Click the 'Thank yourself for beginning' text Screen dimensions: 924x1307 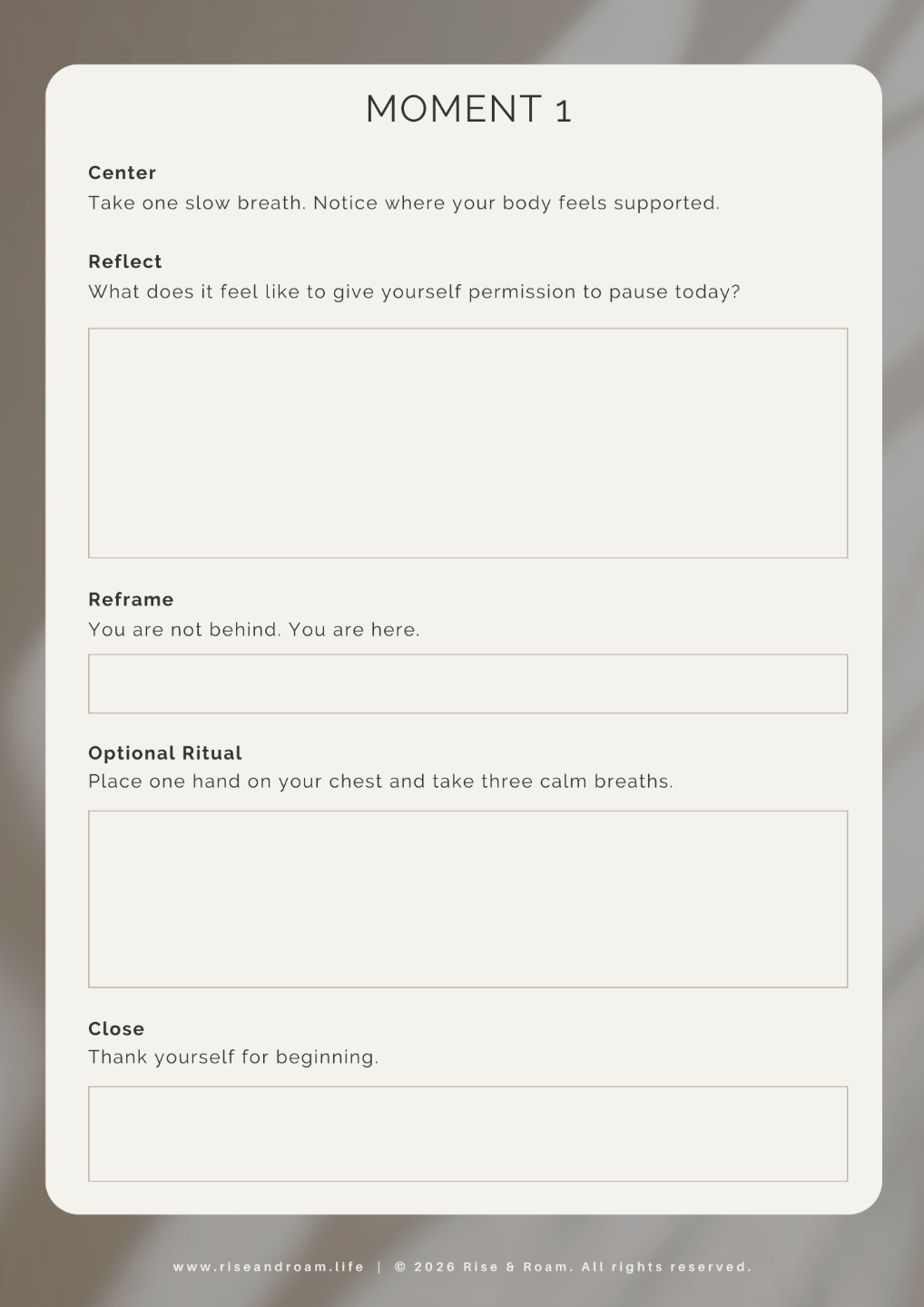233,1057
